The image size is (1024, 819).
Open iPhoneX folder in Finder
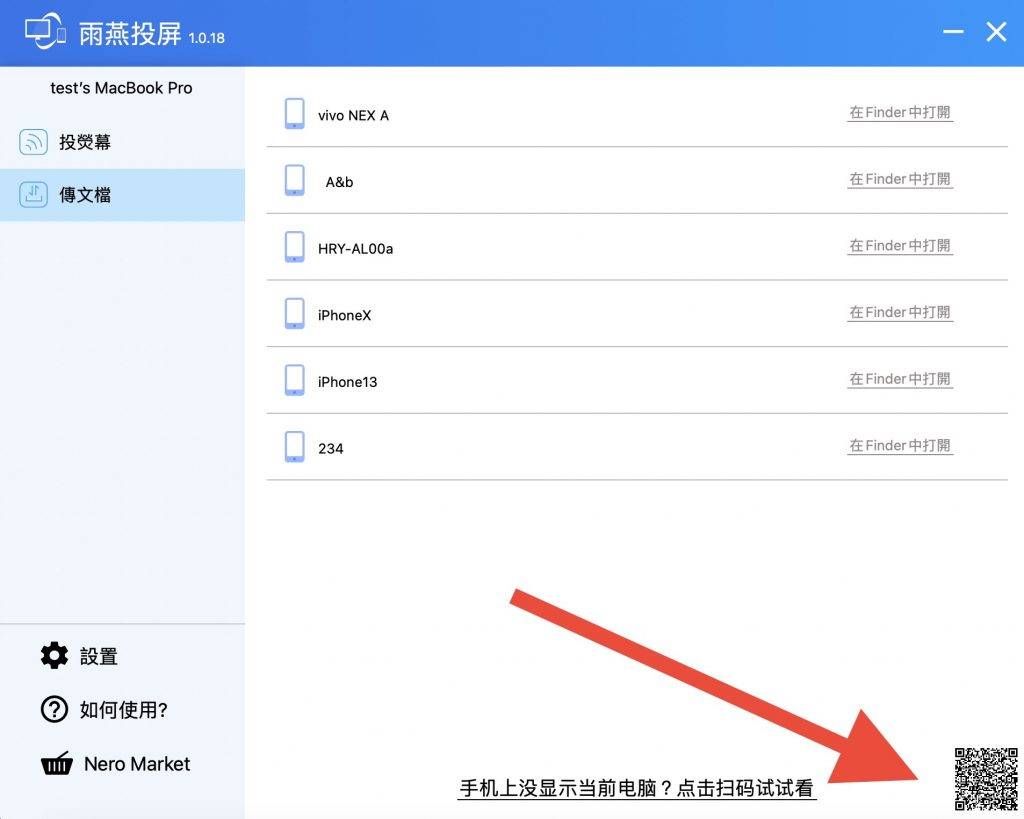point(900,312)
